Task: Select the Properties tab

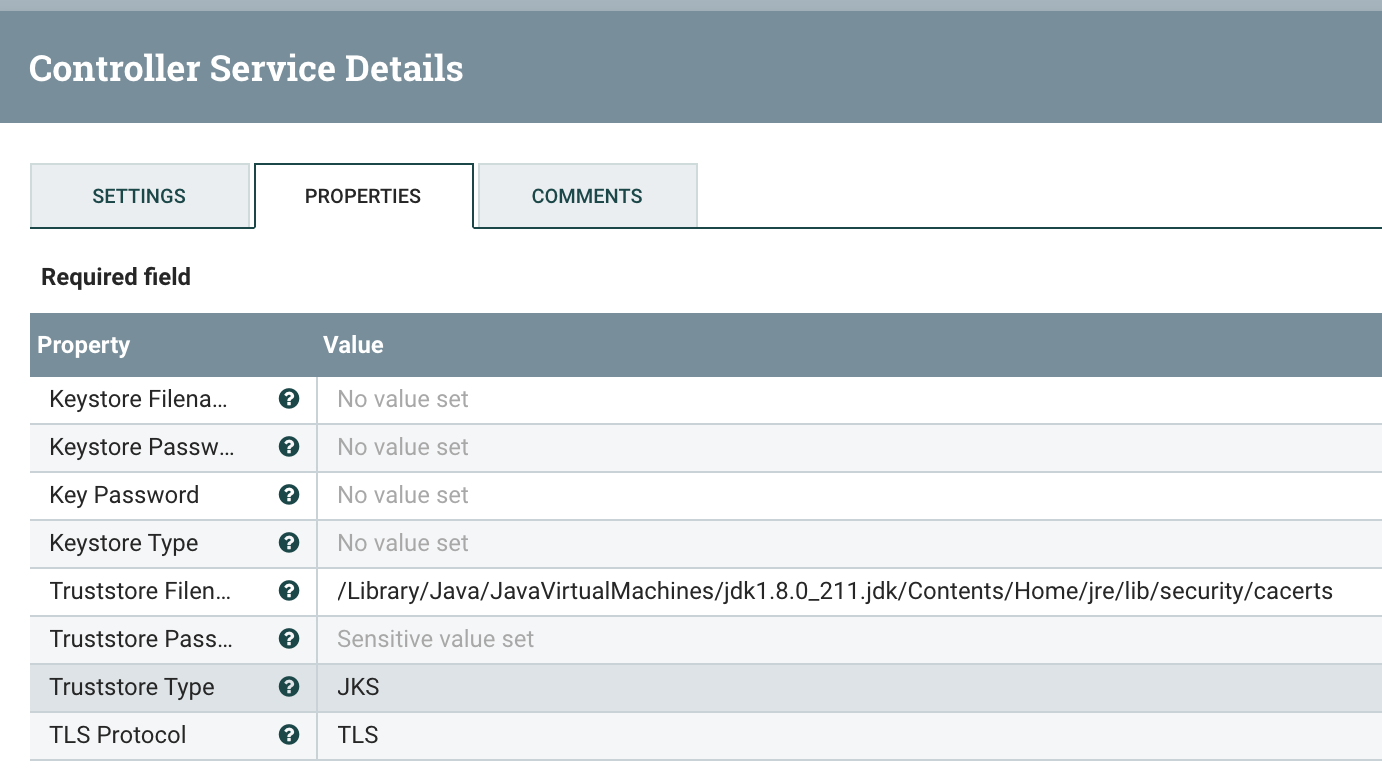Action: 363,196
